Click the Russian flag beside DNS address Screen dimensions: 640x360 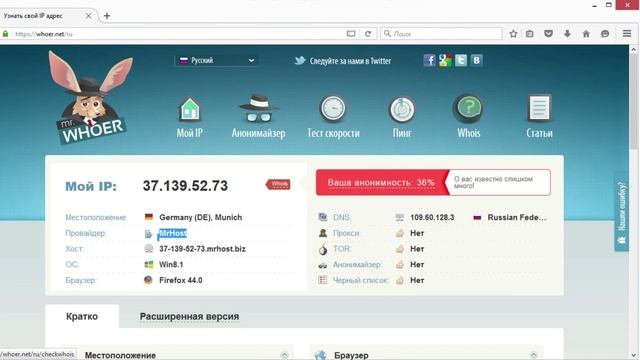(x=477, y=217)
